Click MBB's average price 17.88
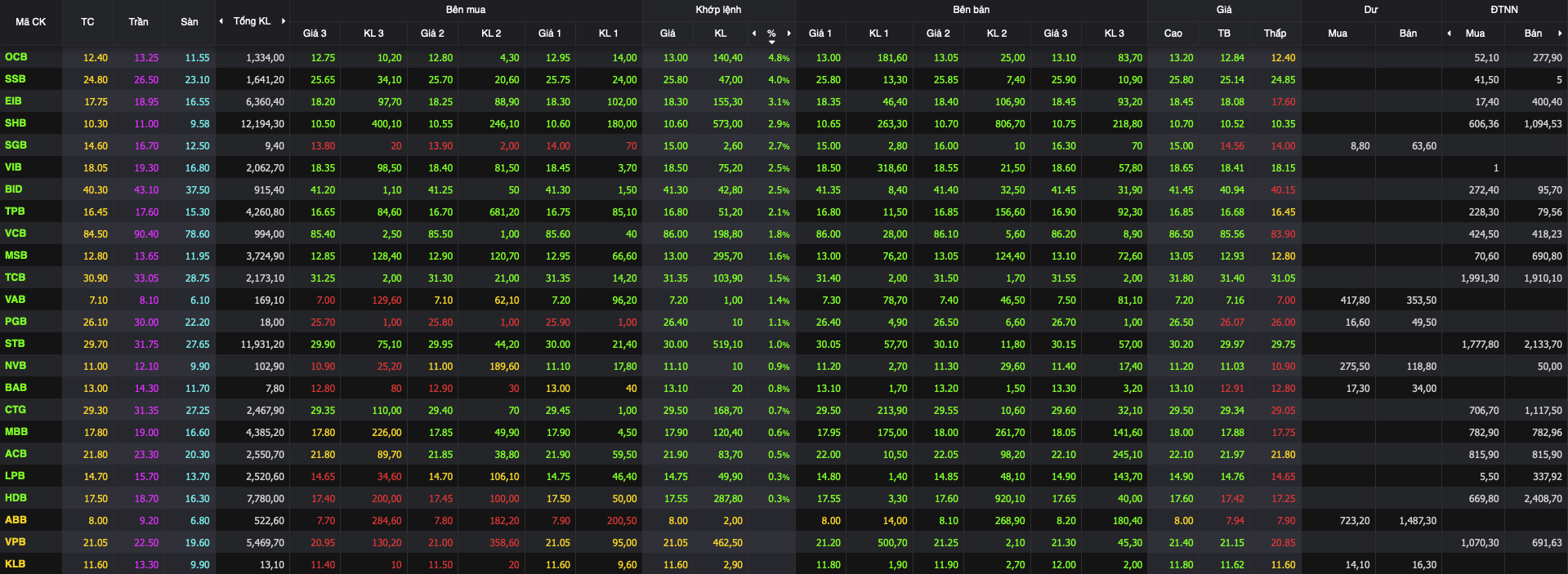Viewport: 1568px width, 574px height. point(1232,433)
